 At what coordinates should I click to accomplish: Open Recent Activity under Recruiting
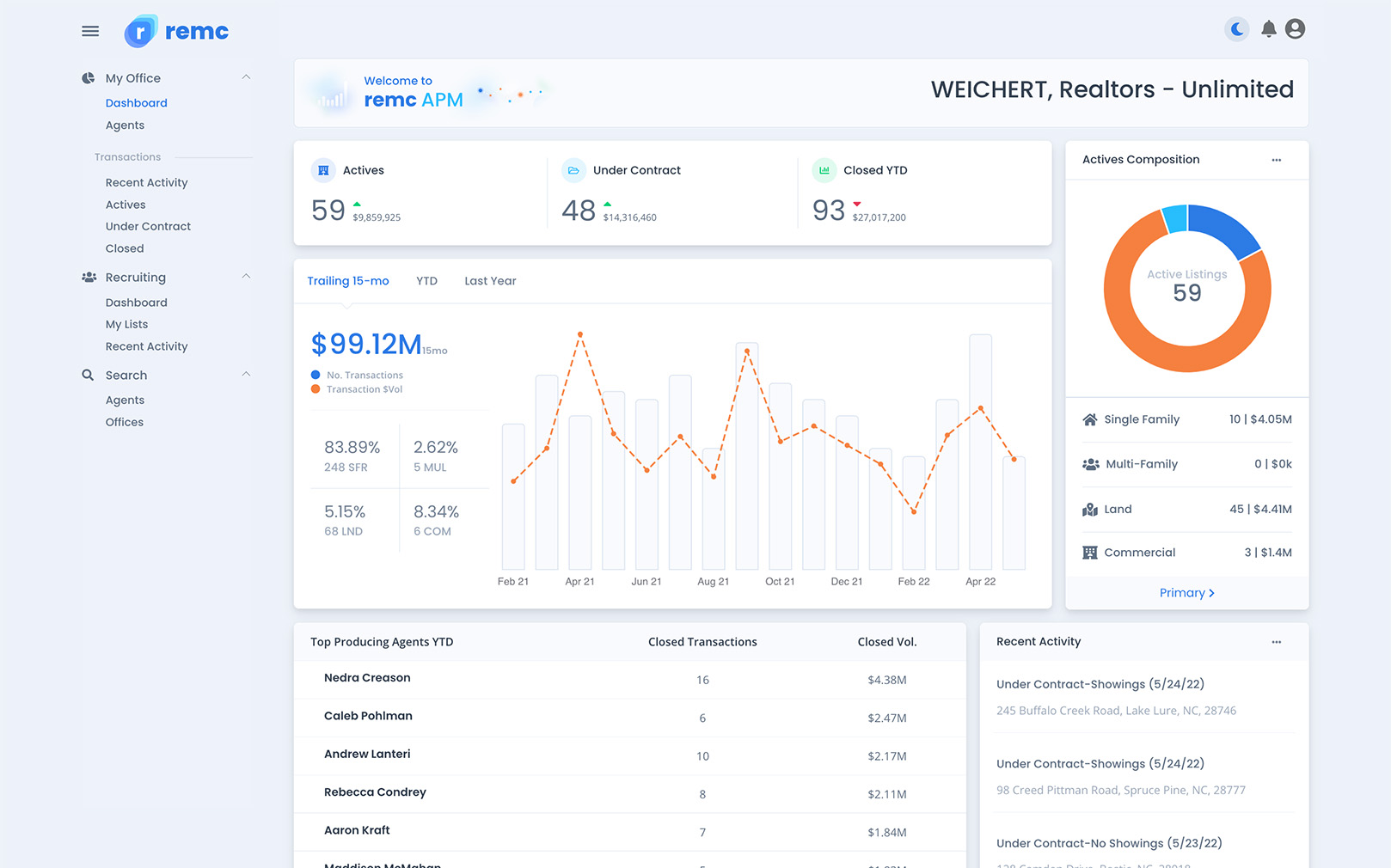point(146,347)
